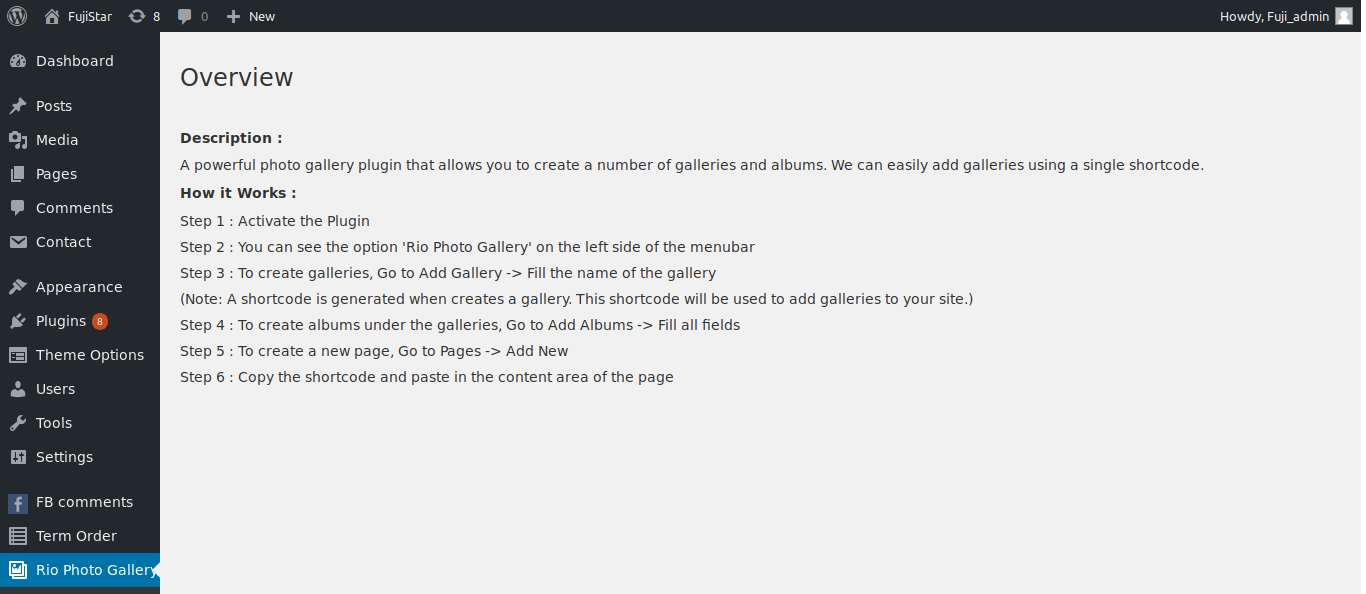Click the user avatar next to Fuji_admin

click(1344, 16)
